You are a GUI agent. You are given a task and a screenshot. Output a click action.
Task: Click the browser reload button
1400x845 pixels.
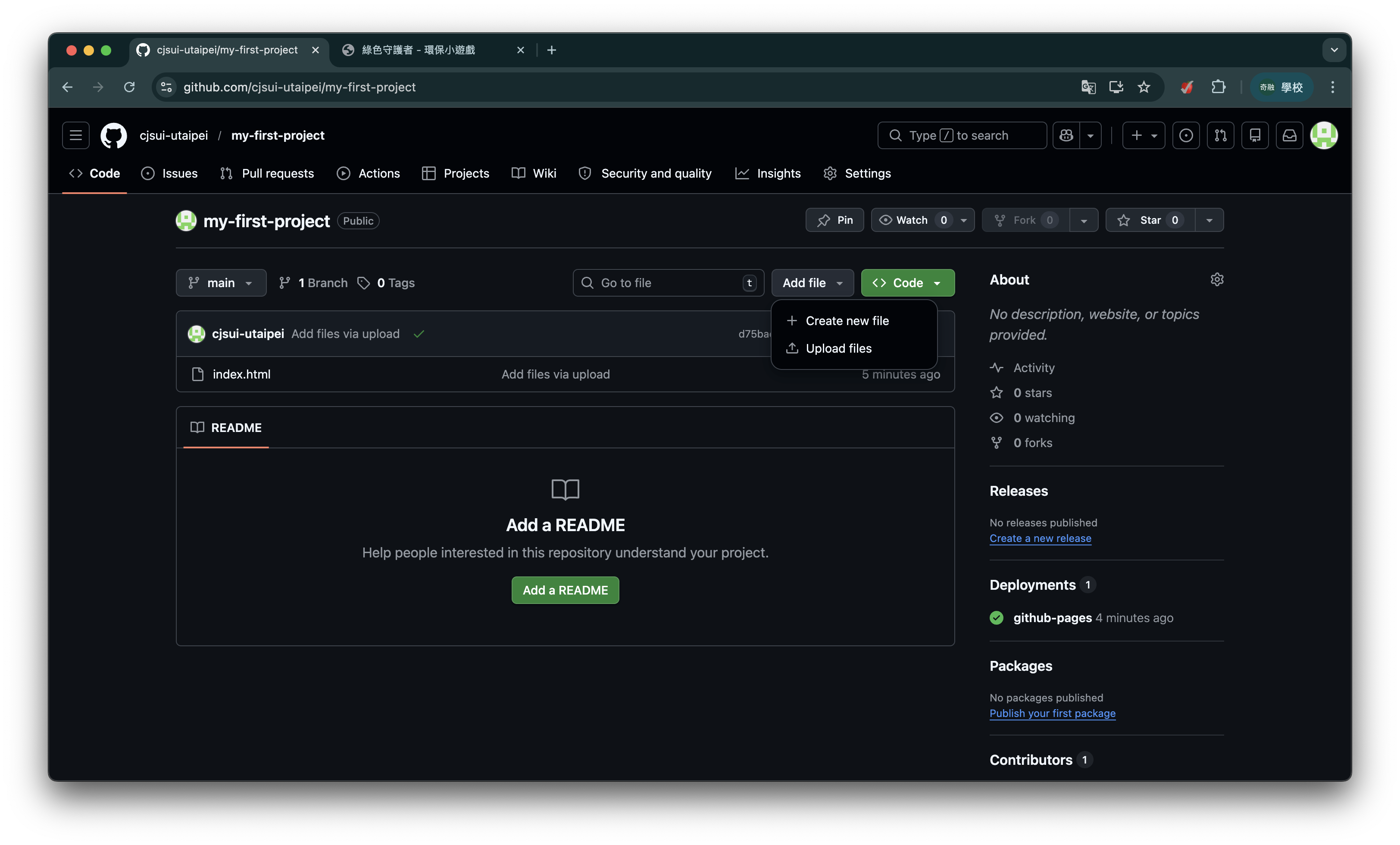point(130,87)
